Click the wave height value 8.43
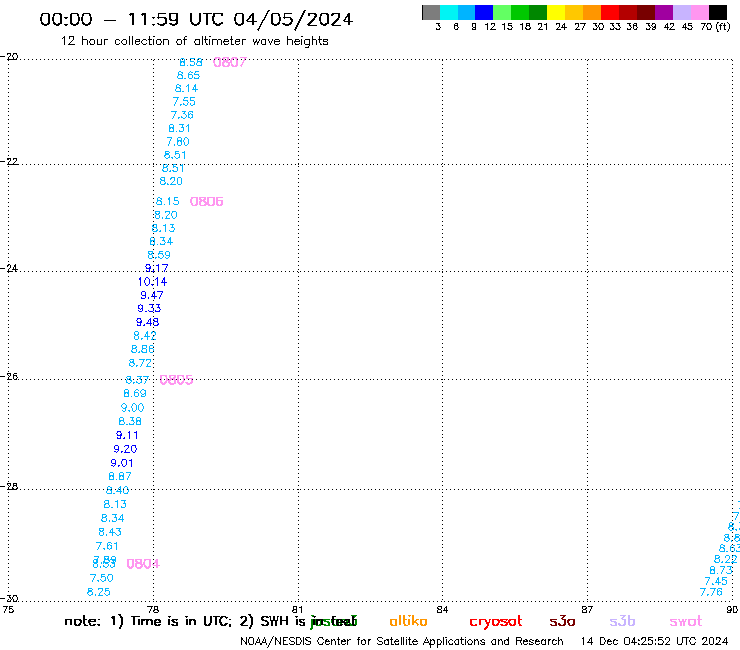 110,532
